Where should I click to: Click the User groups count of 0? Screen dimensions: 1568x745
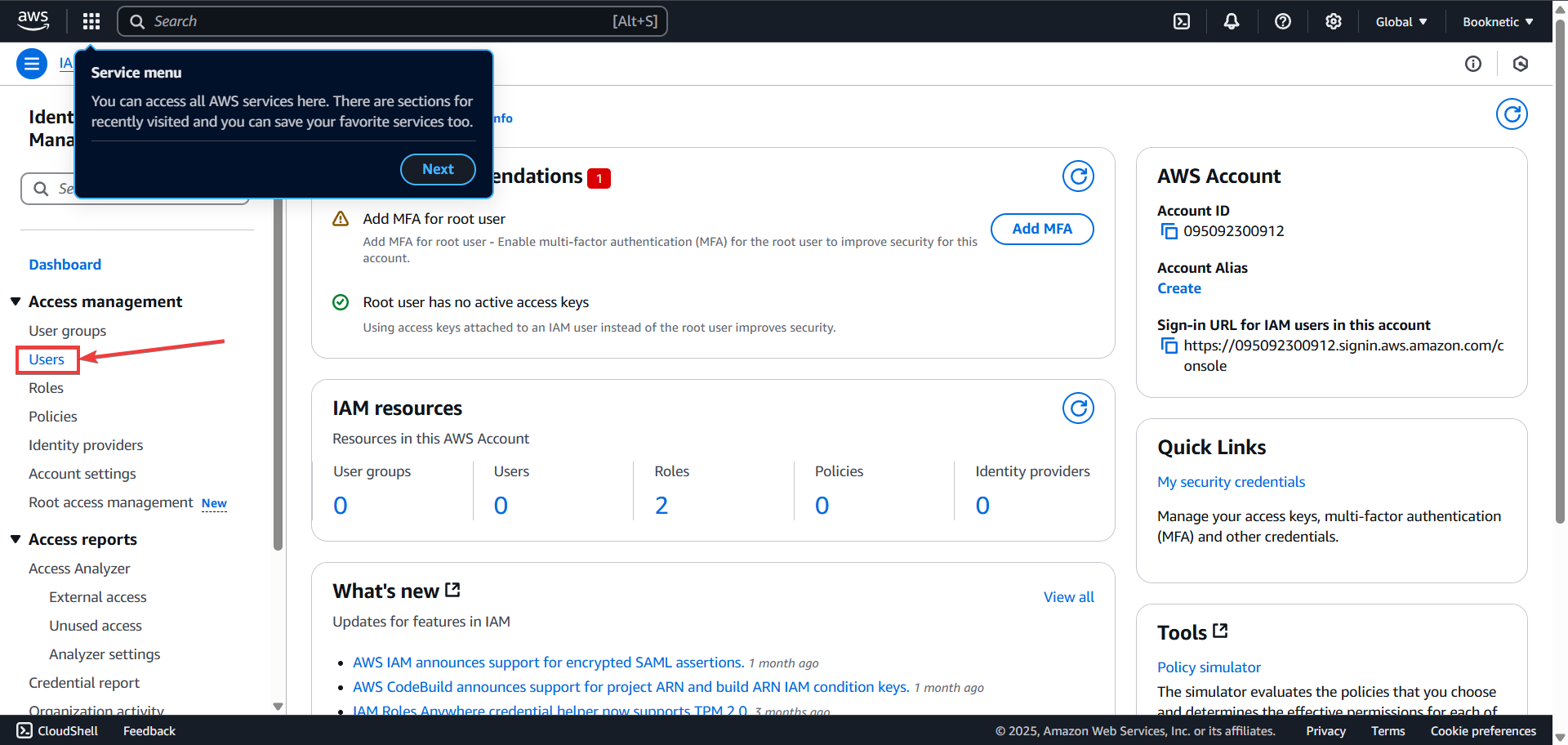tap(341, 506)
